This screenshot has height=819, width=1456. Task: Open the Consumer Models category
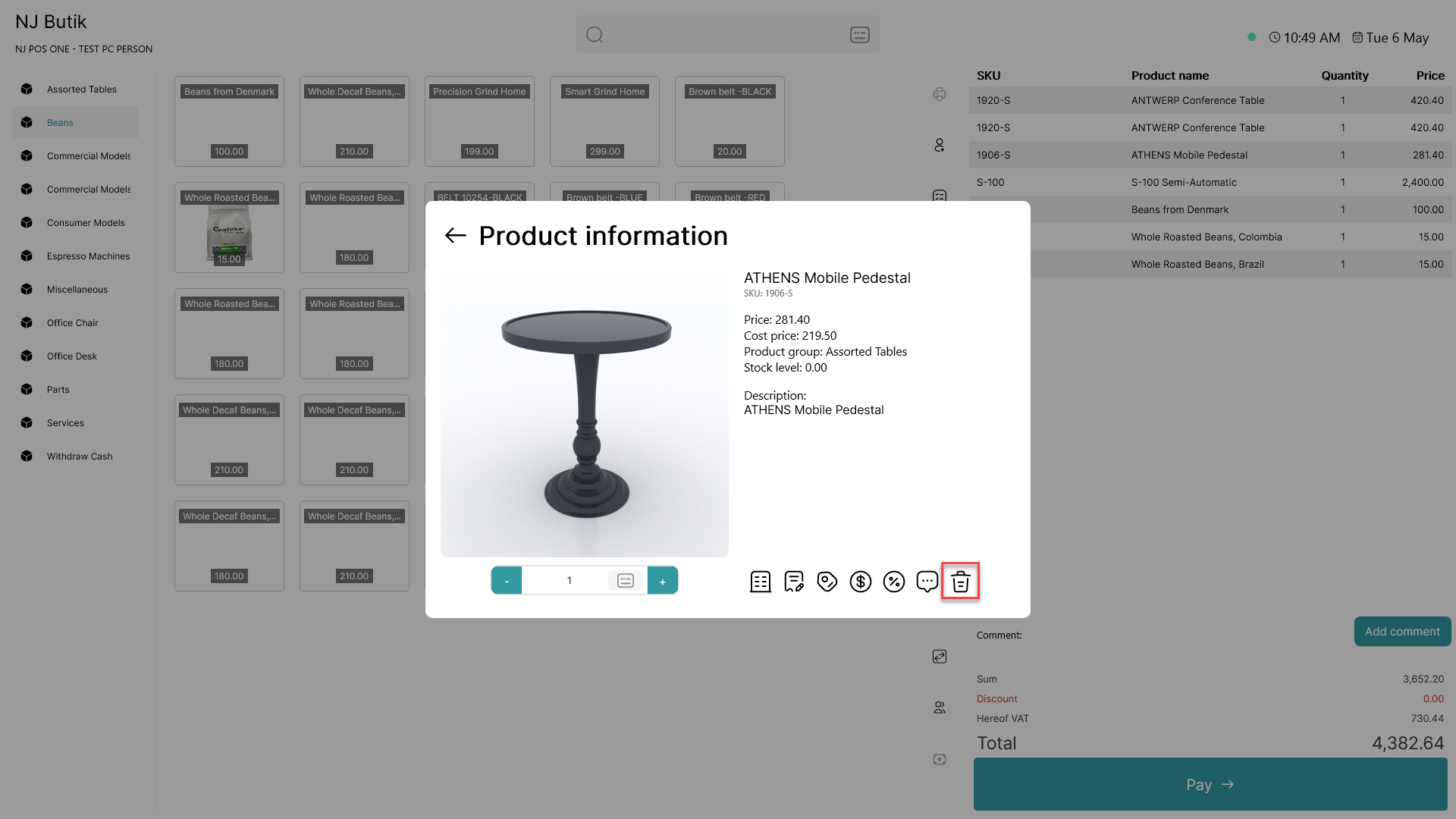point(75,223)
